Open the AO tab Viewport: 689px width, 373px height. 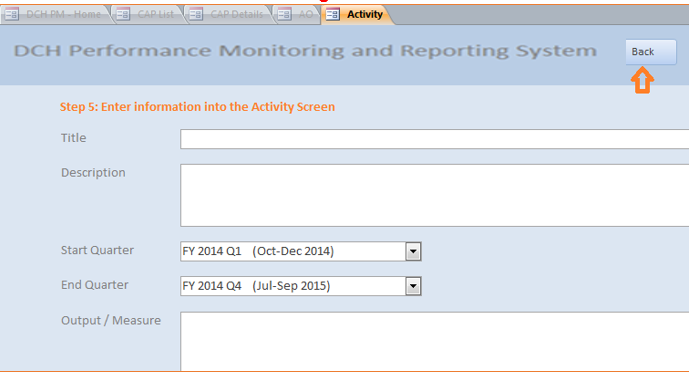coord(297,14)
